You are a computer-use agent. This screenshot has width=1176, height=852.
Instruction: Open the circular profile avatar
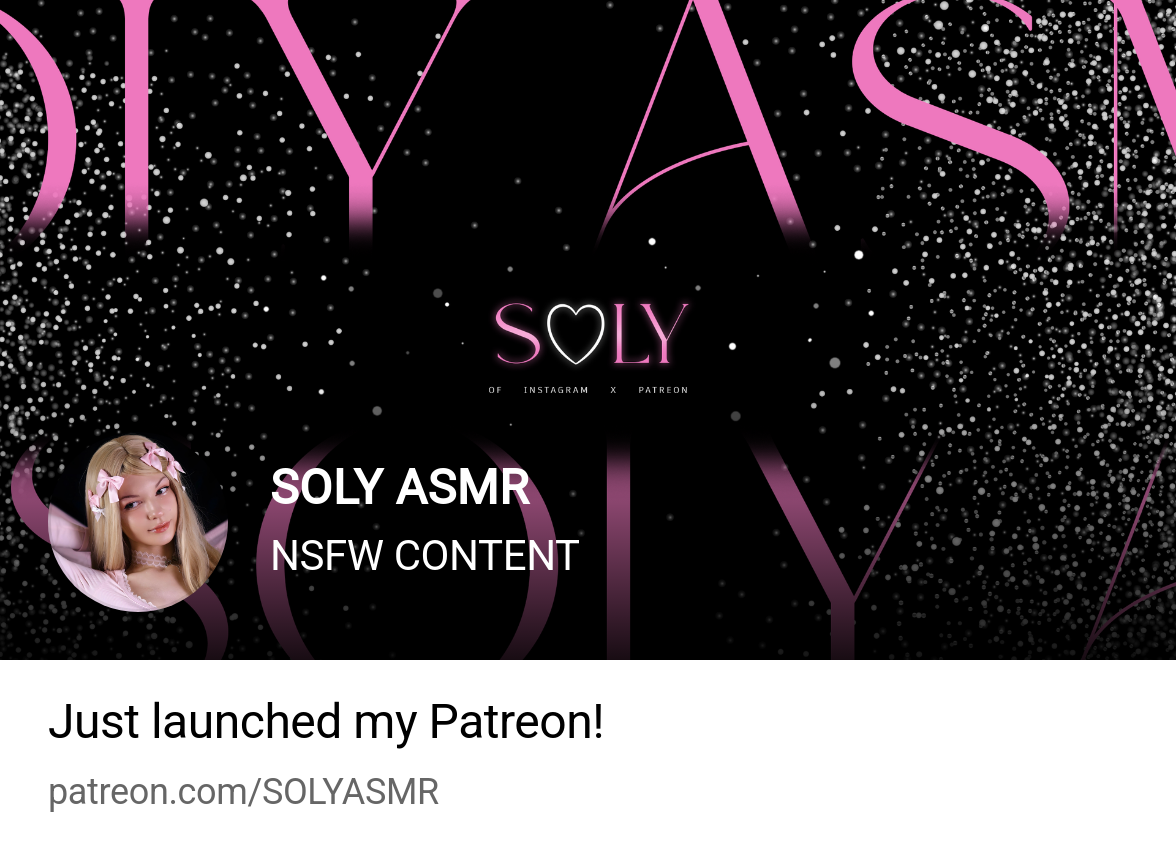click(139, 523)
